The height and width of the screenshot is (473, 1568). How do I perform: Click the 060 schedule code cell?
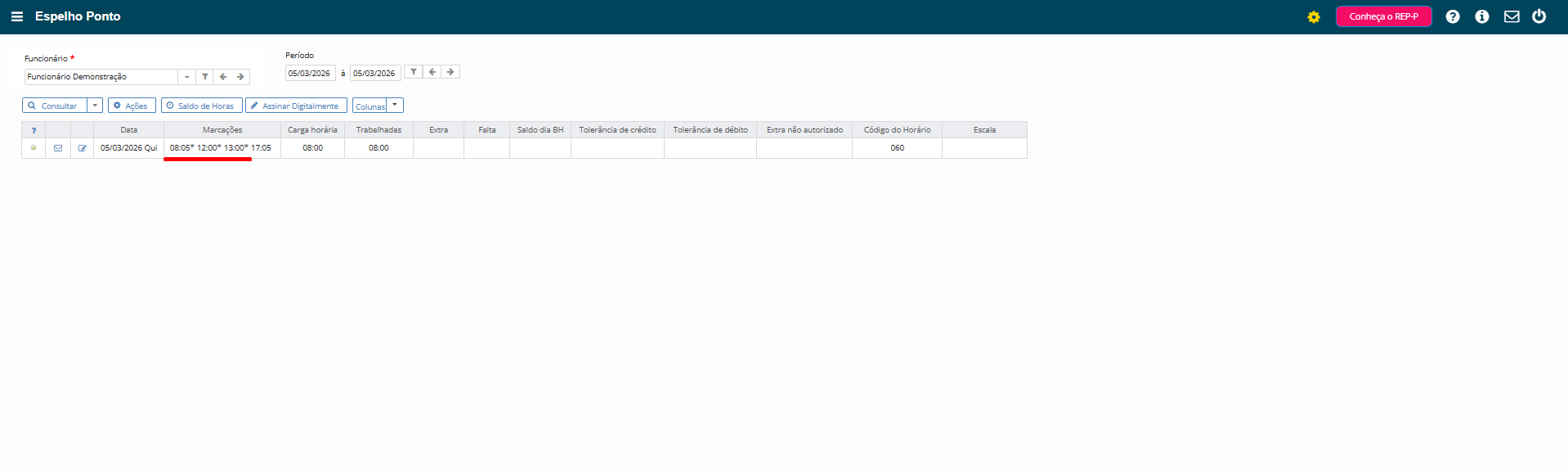(x=897, y=148)
